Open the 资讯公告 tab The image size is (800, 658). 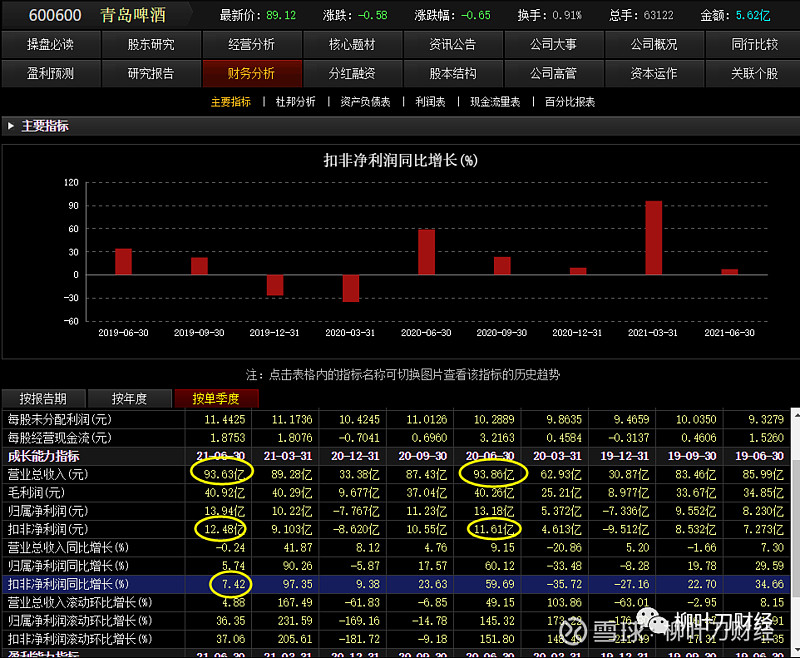(x=453, y=44)
